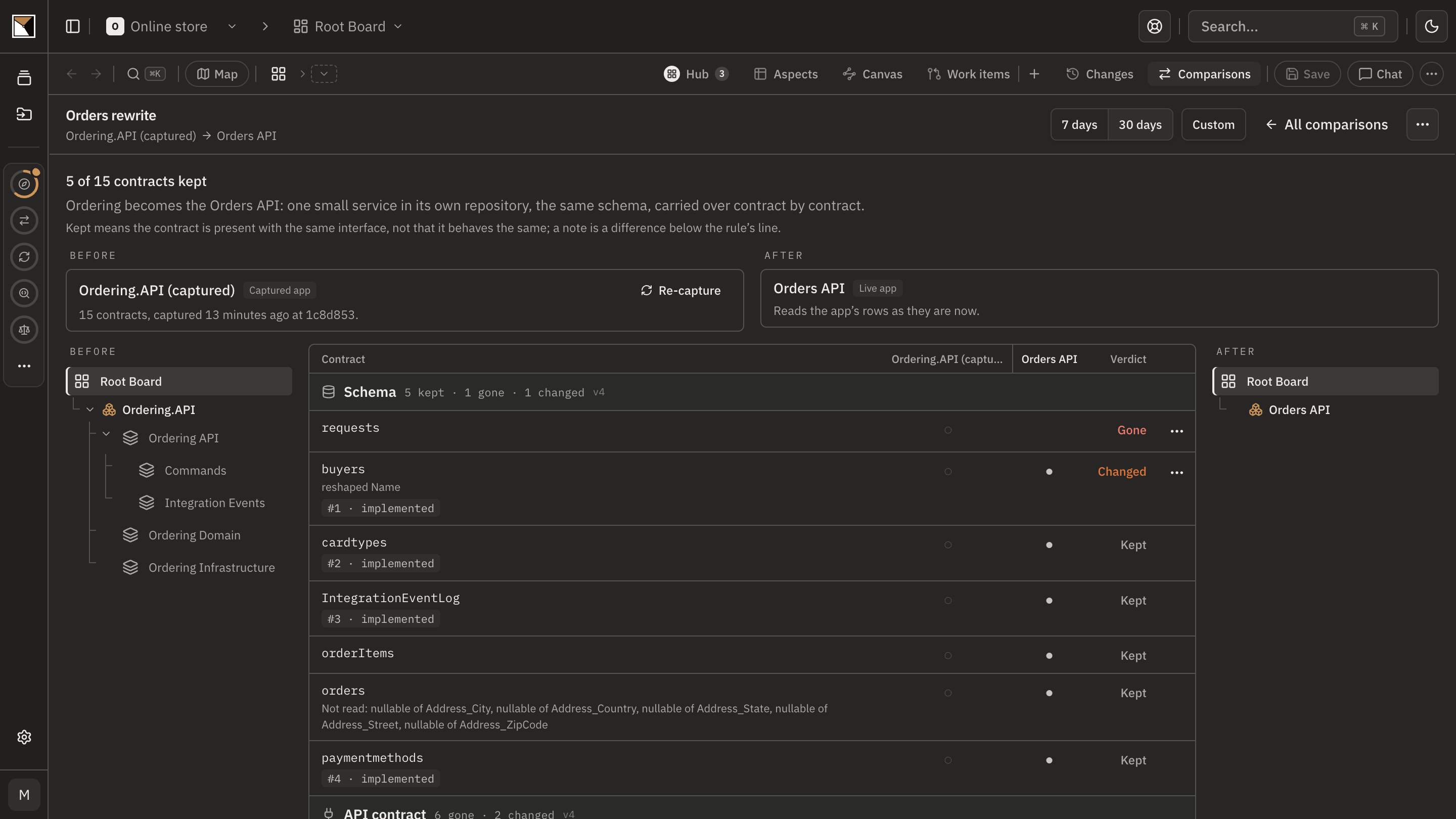Choose the Custom date range
The width and height of the screenshot is (1456, 819).
click(x=1213, y=124)
